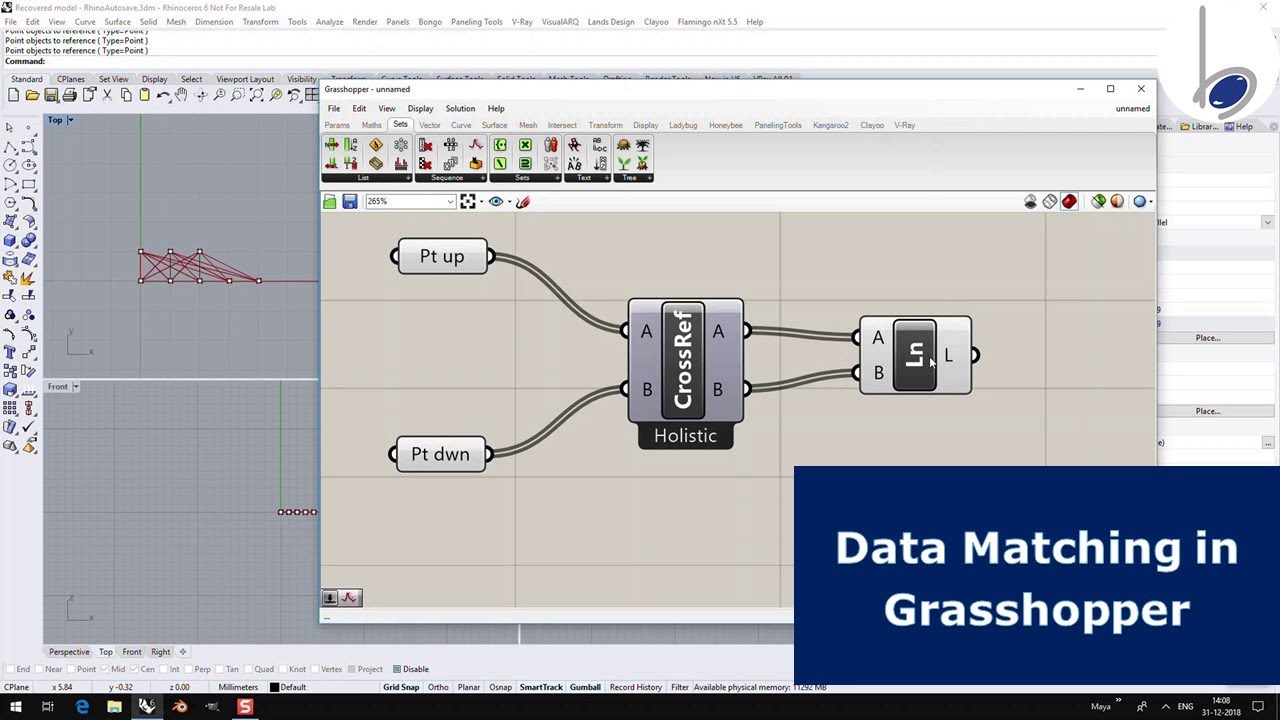
Task: Toggle SmartTrack in the status bar
Action: click(541, 687)
